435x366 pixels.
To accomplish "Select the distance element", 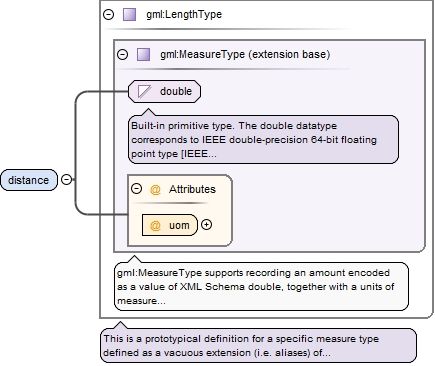I will click(x=29, y=180).
